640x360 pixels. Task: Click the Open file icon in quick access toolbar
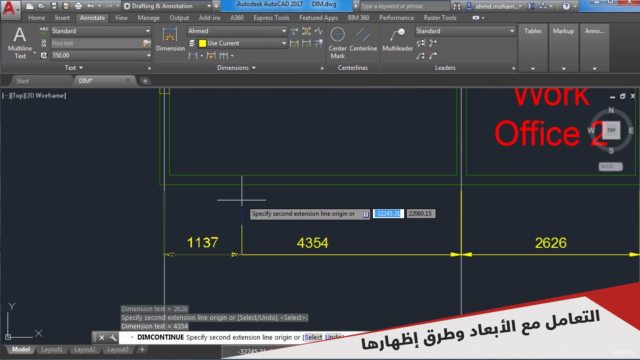[42, 6]
